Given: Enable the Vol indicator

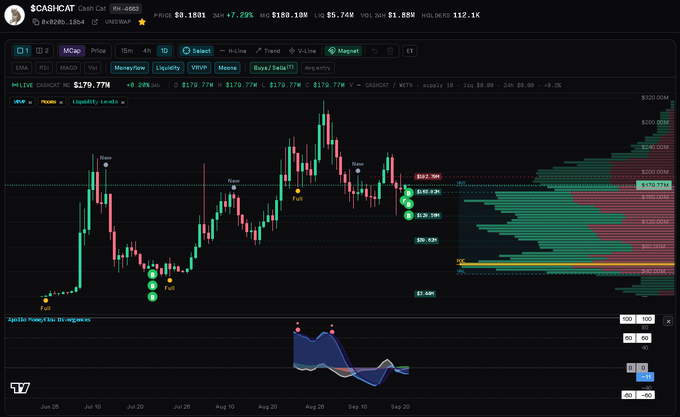Looking at the screenshot, I should tap(92, 68).
